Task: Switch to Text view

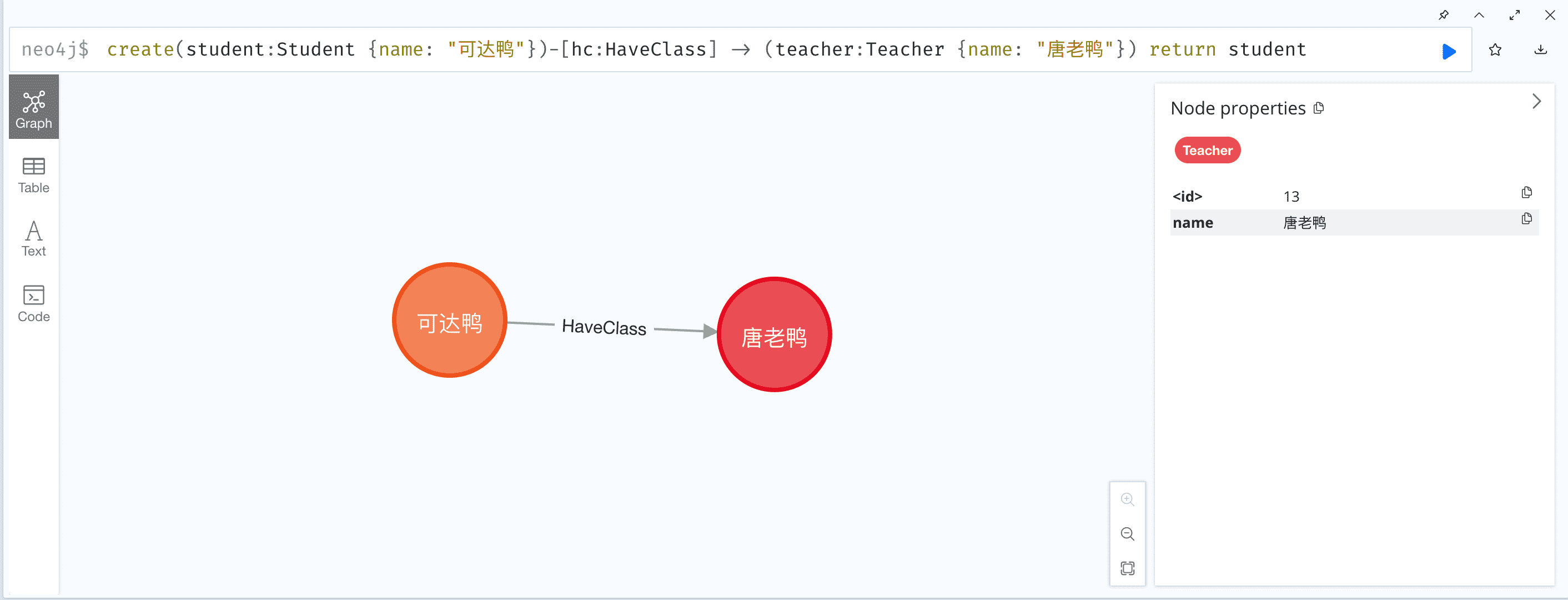Action: tap(33, 239)
